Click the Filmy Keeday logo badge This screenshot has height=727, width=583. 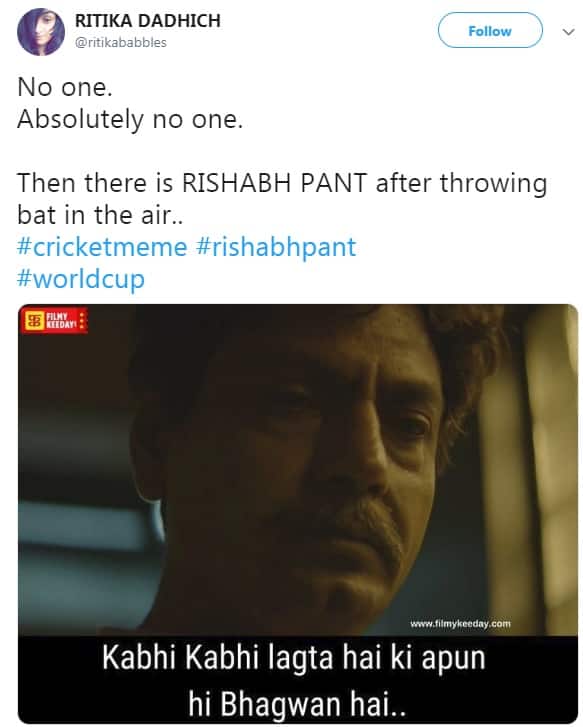[54, 320]
